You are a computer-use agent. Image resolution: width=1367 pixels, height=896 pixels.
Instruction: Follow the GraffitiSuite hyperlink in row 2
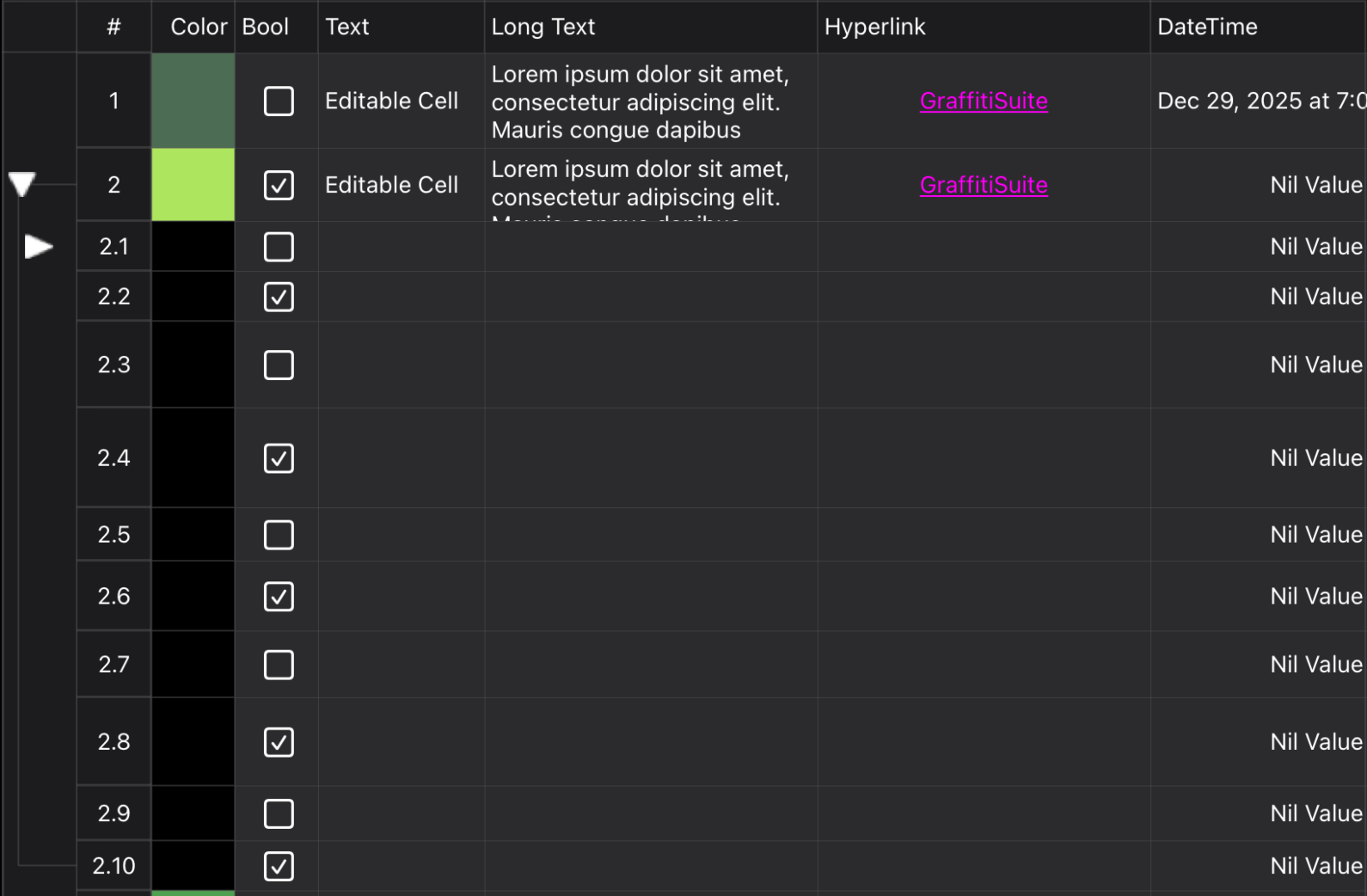tap(984, 185)
